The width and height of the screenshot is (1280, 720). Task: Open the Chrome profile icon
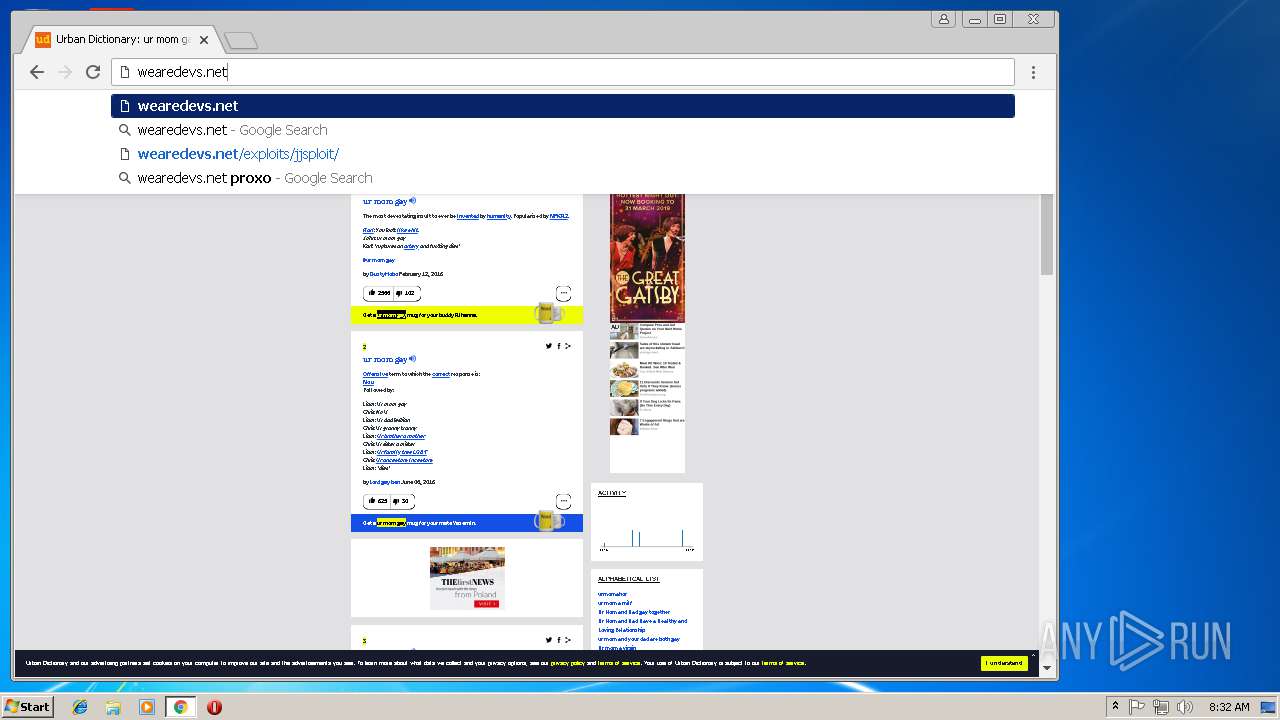tap(943, 19)
